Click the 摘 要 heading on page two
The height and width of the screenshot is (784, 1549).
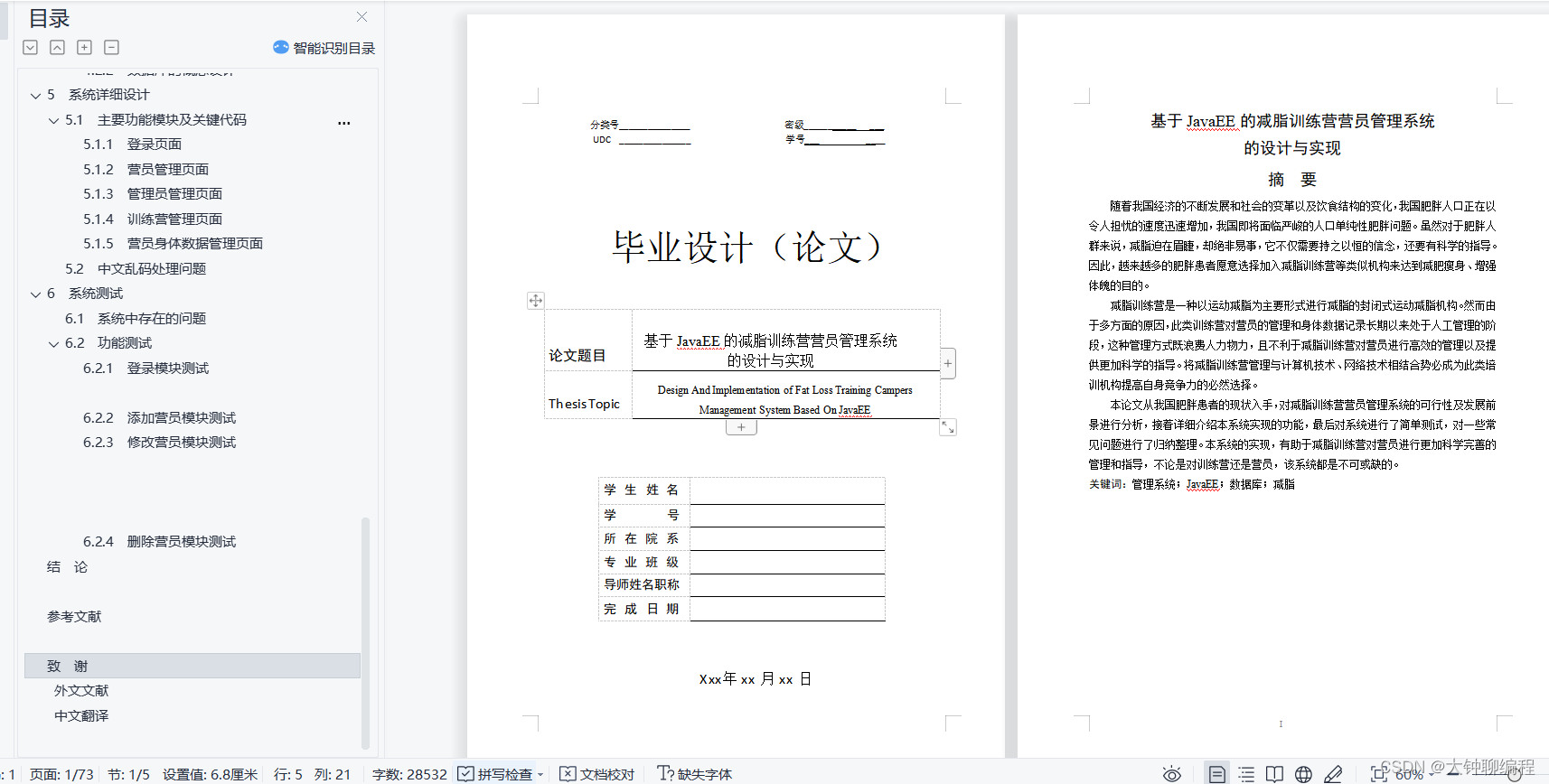pyautogui.click(x=1292, y=180)
